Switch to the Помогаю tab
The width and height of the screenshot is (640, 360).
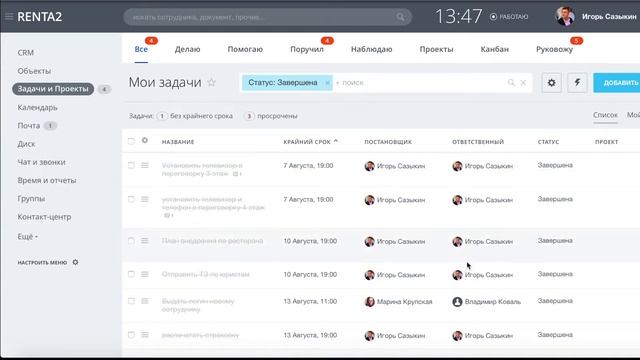point(245,49)
